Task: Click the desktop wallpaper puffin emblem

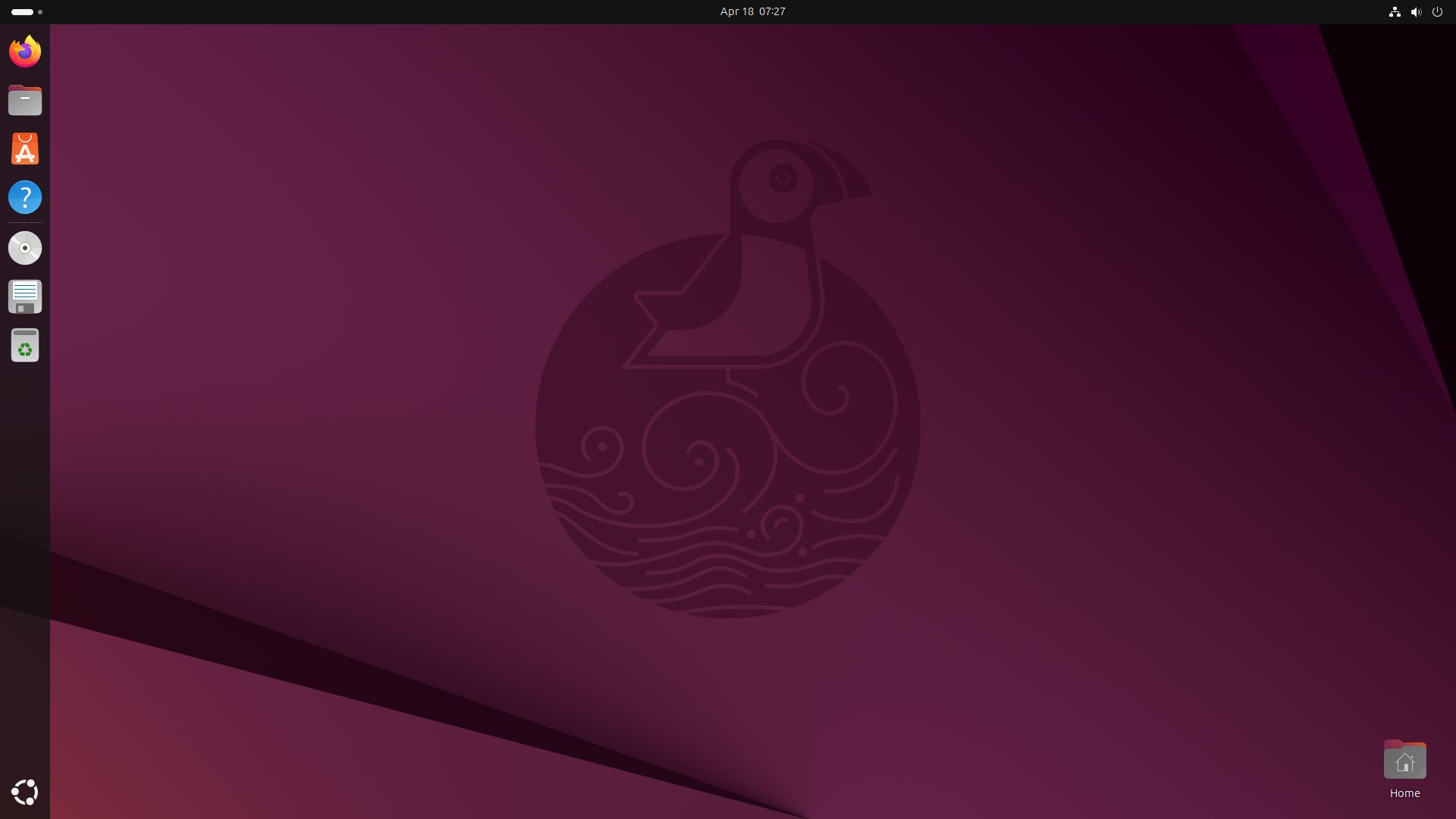Action: tap(728, 379)
